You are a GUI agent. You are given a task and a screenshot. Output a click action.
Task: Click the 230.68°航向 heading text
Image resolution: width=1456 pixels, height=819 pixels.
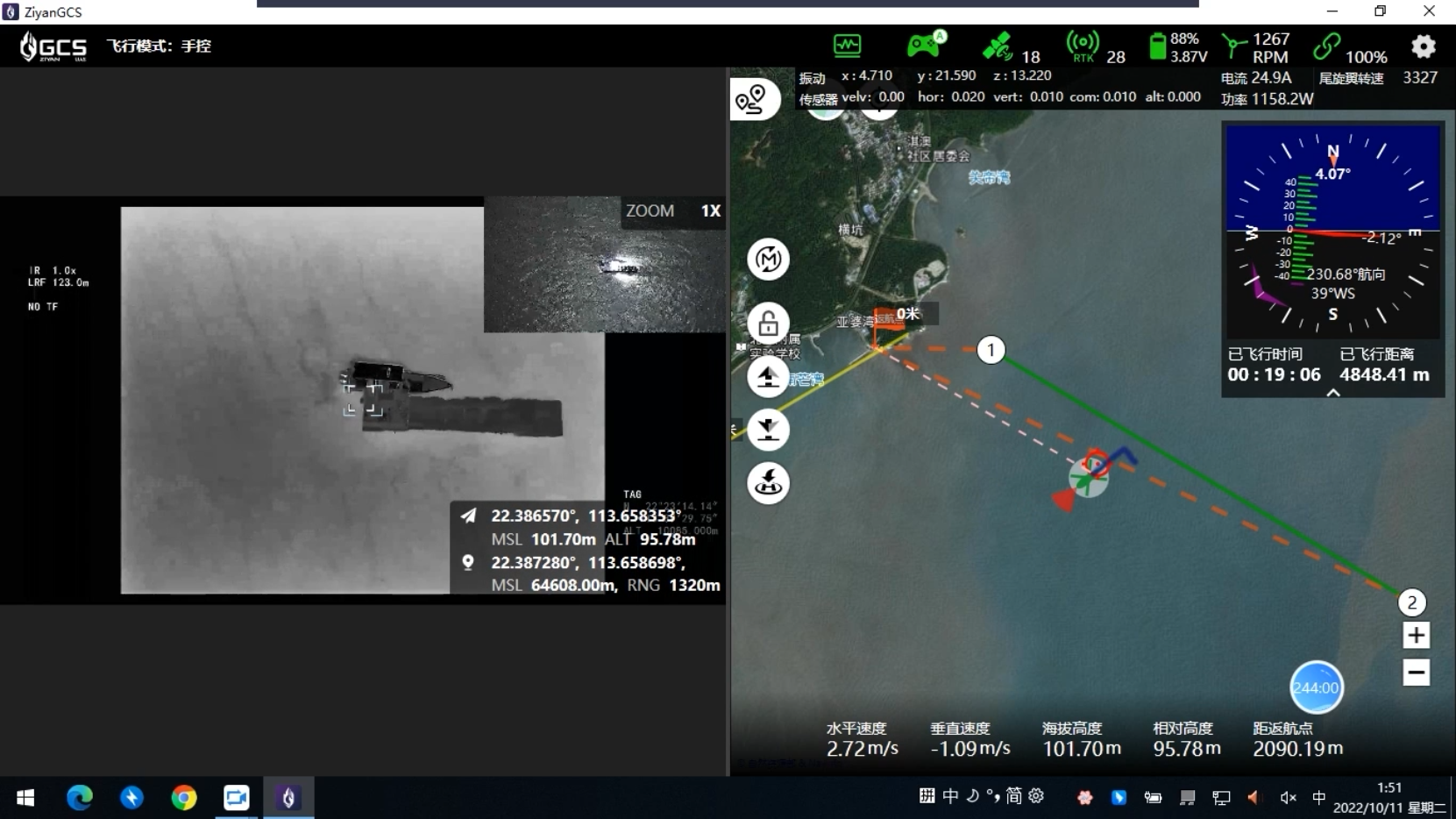(x=1346, y=274)
